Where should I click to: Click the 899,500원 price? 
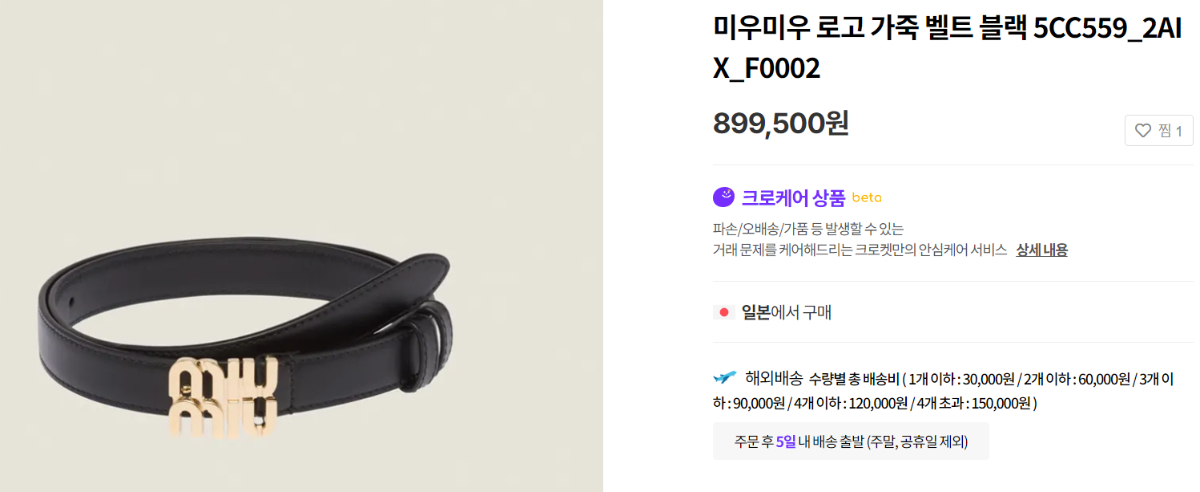tap(781, 123)
